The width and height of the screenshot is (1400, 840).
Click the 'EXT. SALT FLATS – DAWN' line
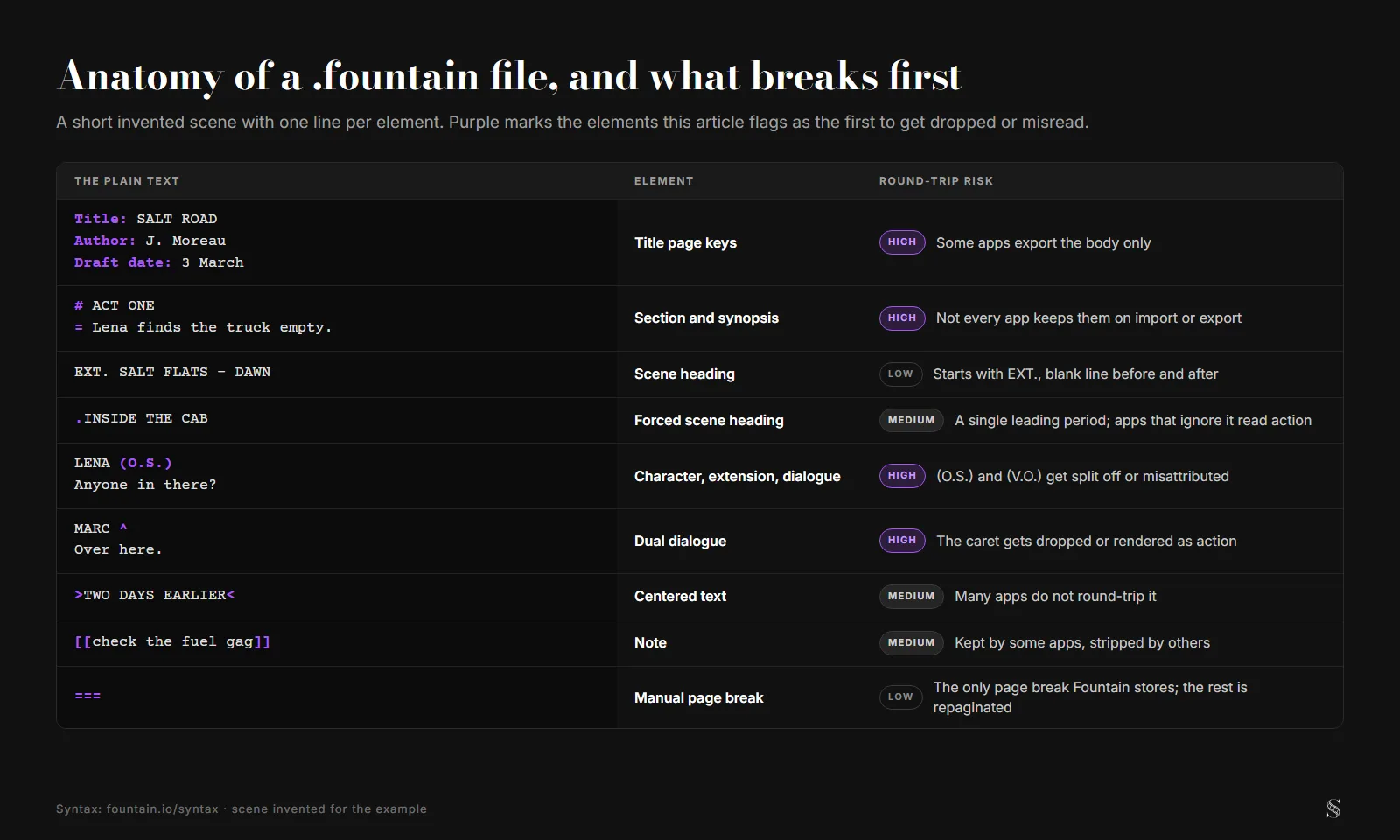coord(172,372)
